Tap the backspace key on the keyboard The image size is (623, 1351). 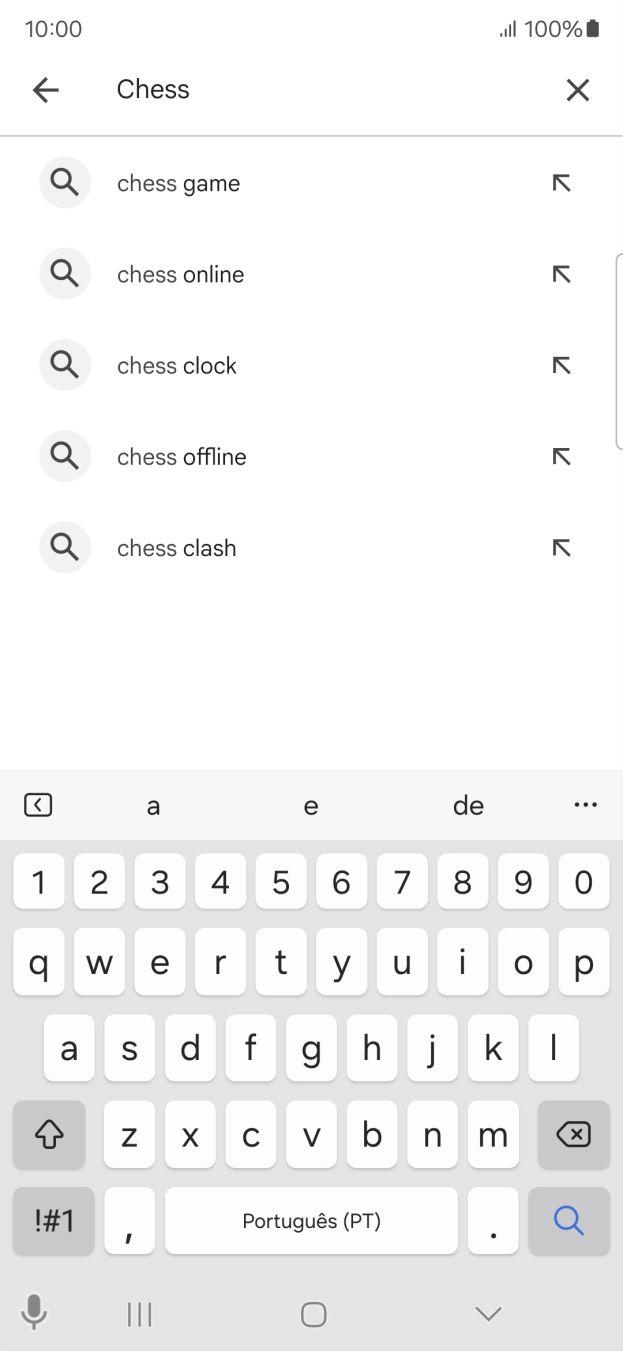pyautogui.click(x=574, y=1135)
